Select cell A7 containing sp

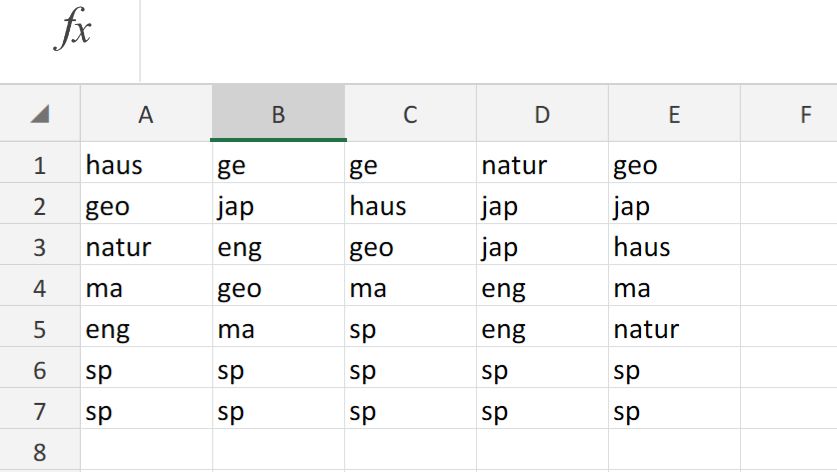[146, 409]
